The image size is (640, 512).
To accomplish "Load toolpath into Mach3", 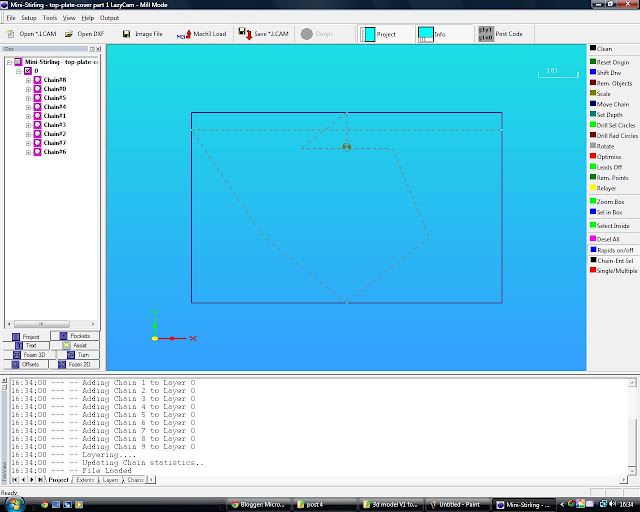I will tap(201, 34).
